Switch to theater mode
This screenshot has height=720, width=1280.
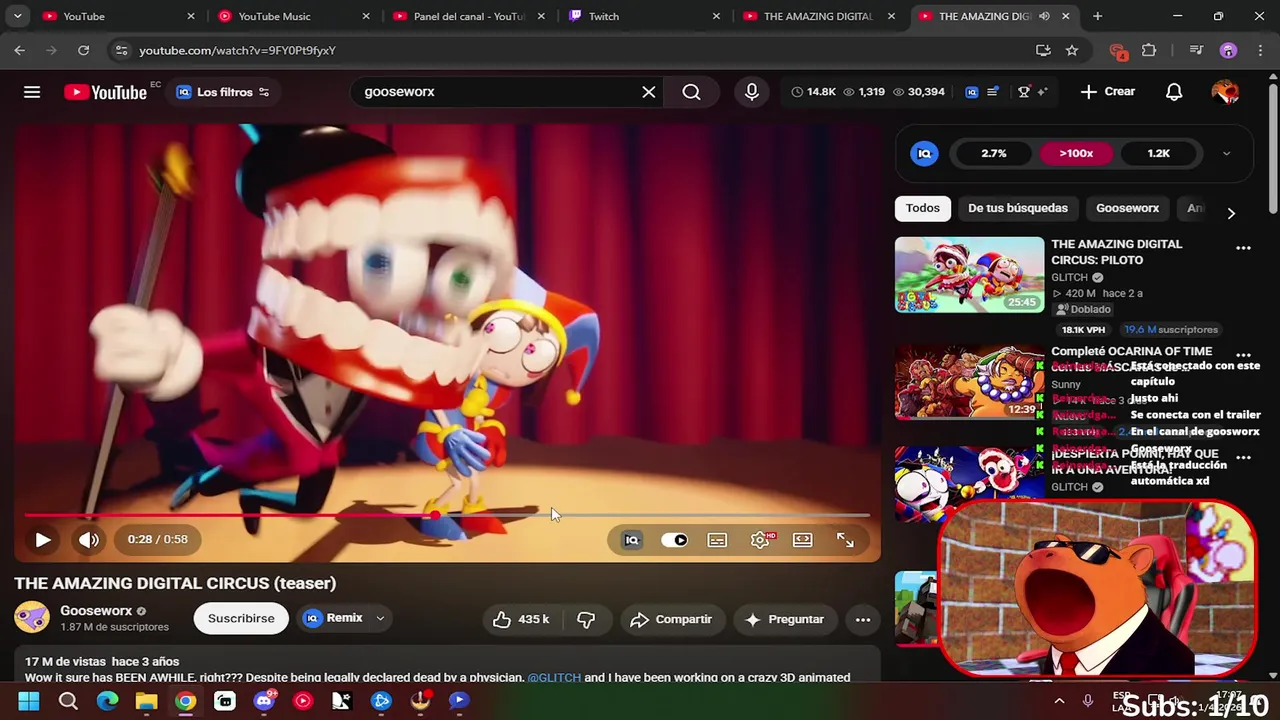coord(803,540)
